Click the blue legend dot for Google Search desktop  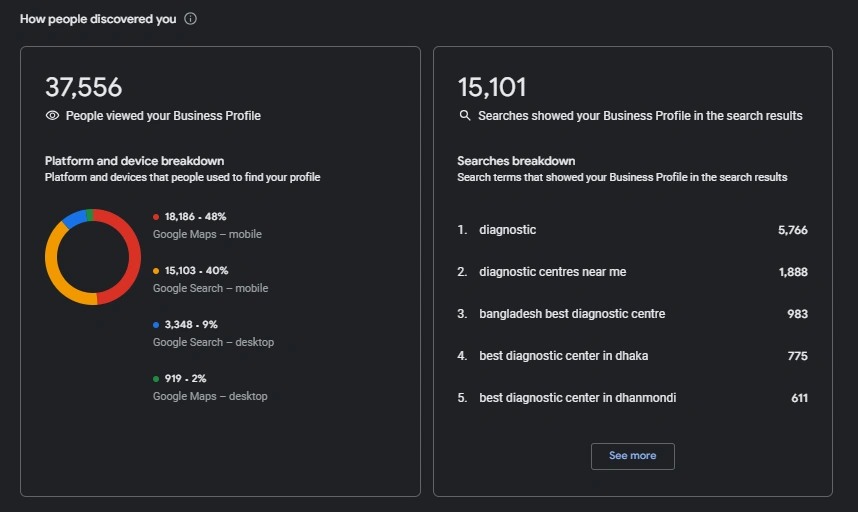[156, 325]
